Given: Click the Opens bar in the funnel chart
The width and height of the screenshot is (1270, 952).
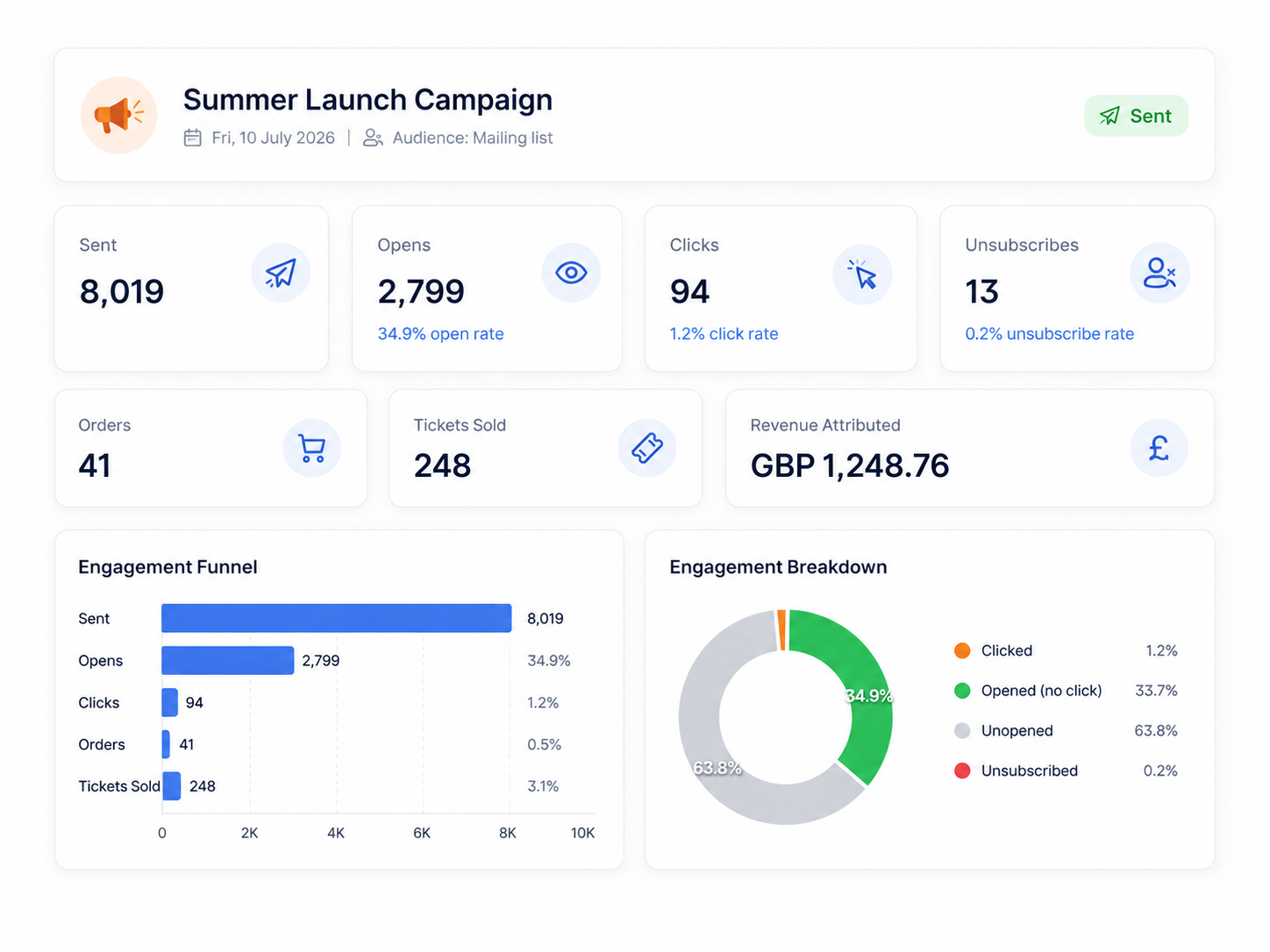Looking at the screenshot, I should pos(228,660).
